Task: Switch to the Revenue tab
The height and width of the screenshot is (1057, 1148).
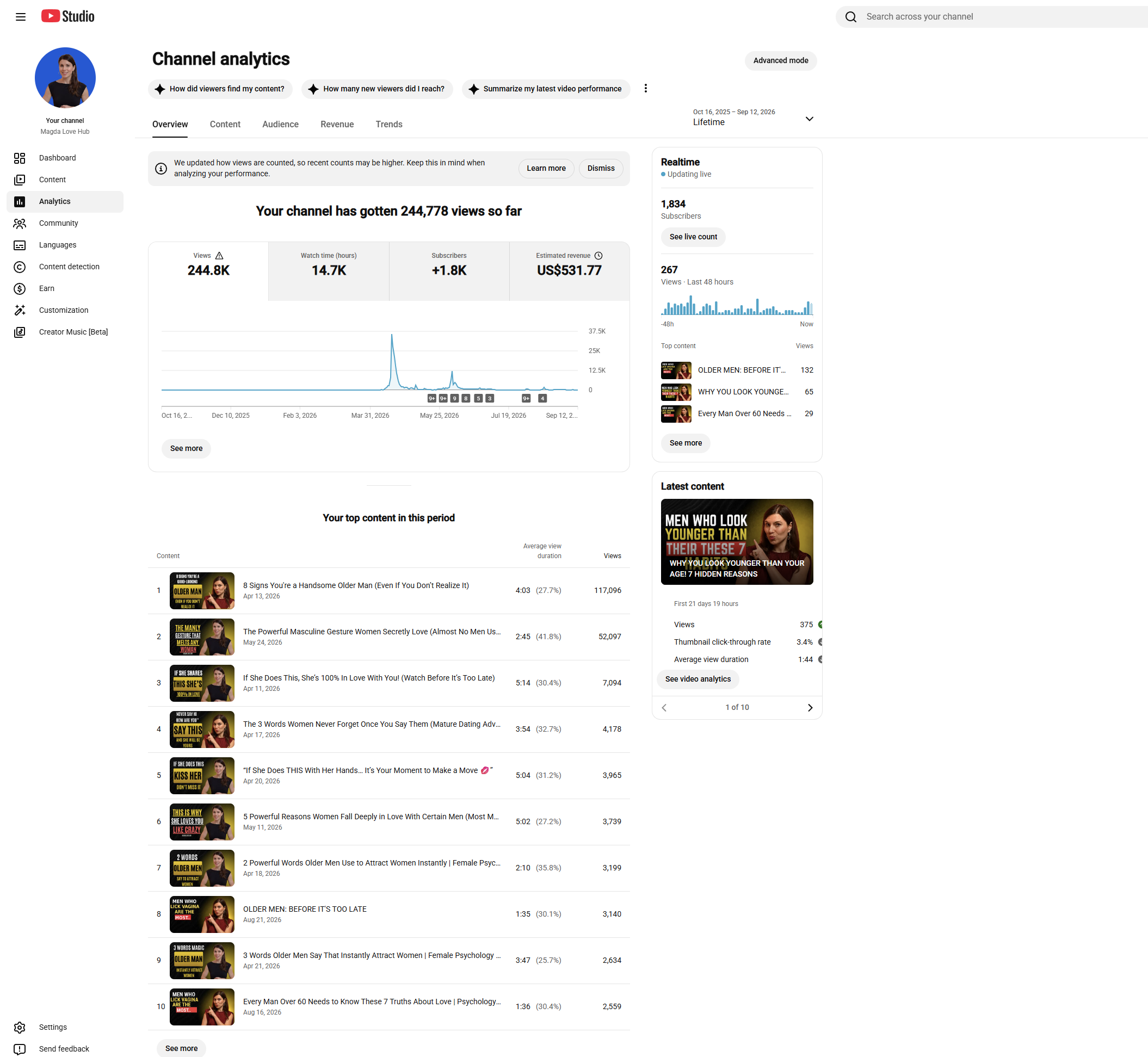Action: 337,124
